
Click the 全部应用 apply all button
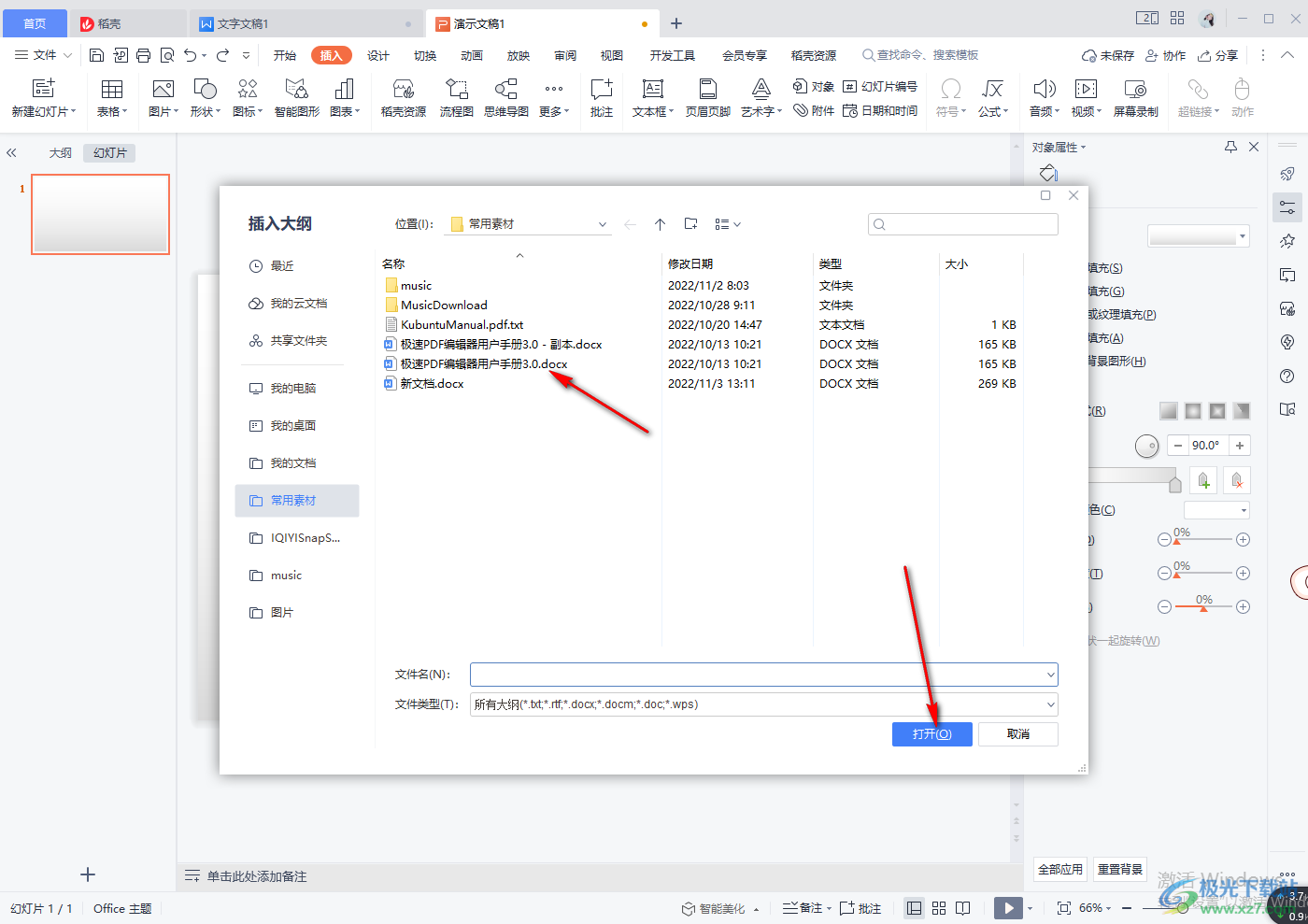[x=1060, y=869]
